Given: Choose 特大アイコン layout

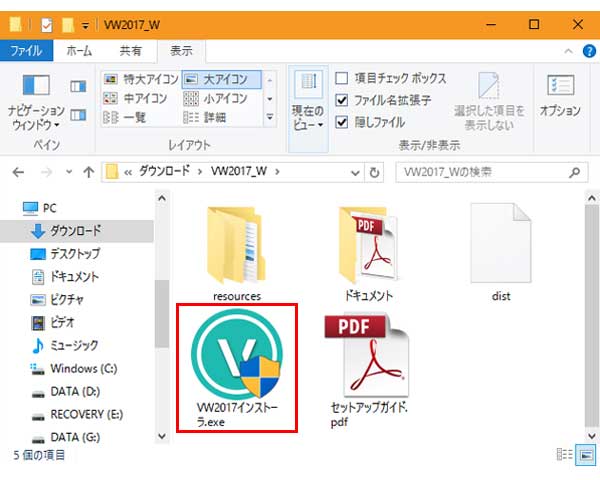Looking at the screenshot, I should (x=141, y=79).
